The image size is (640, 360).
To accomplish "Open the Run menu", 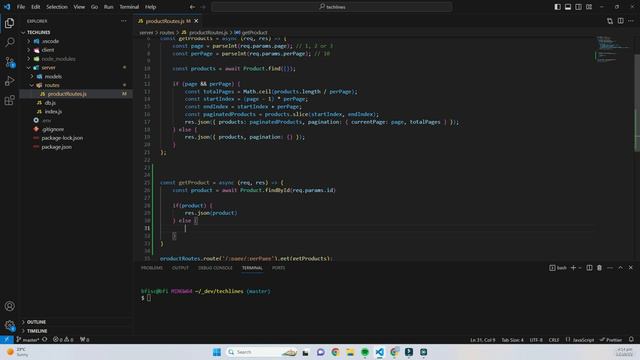I will [109, 7].
